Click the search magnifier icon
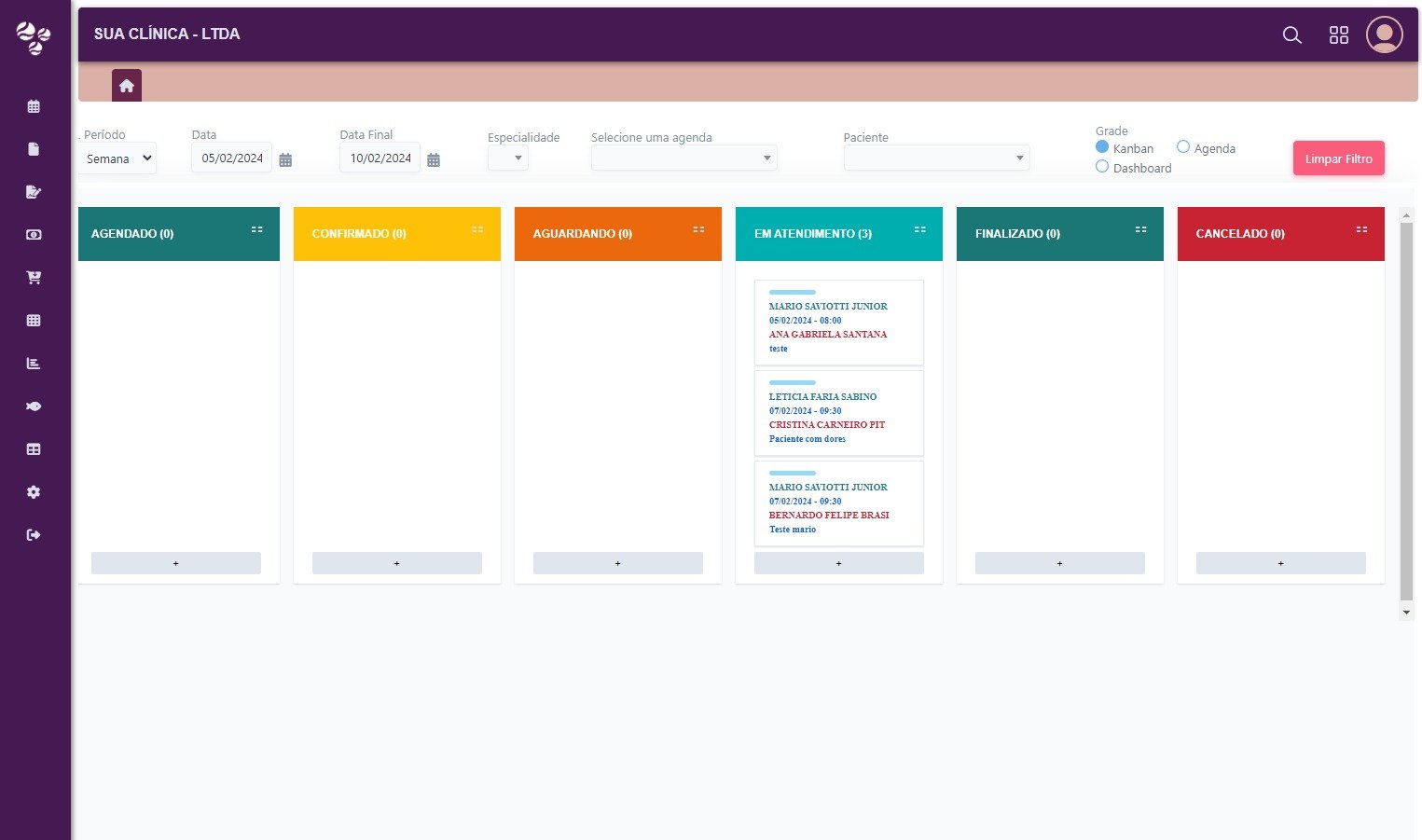1422x840 pixels. [x=1291, y=35]
